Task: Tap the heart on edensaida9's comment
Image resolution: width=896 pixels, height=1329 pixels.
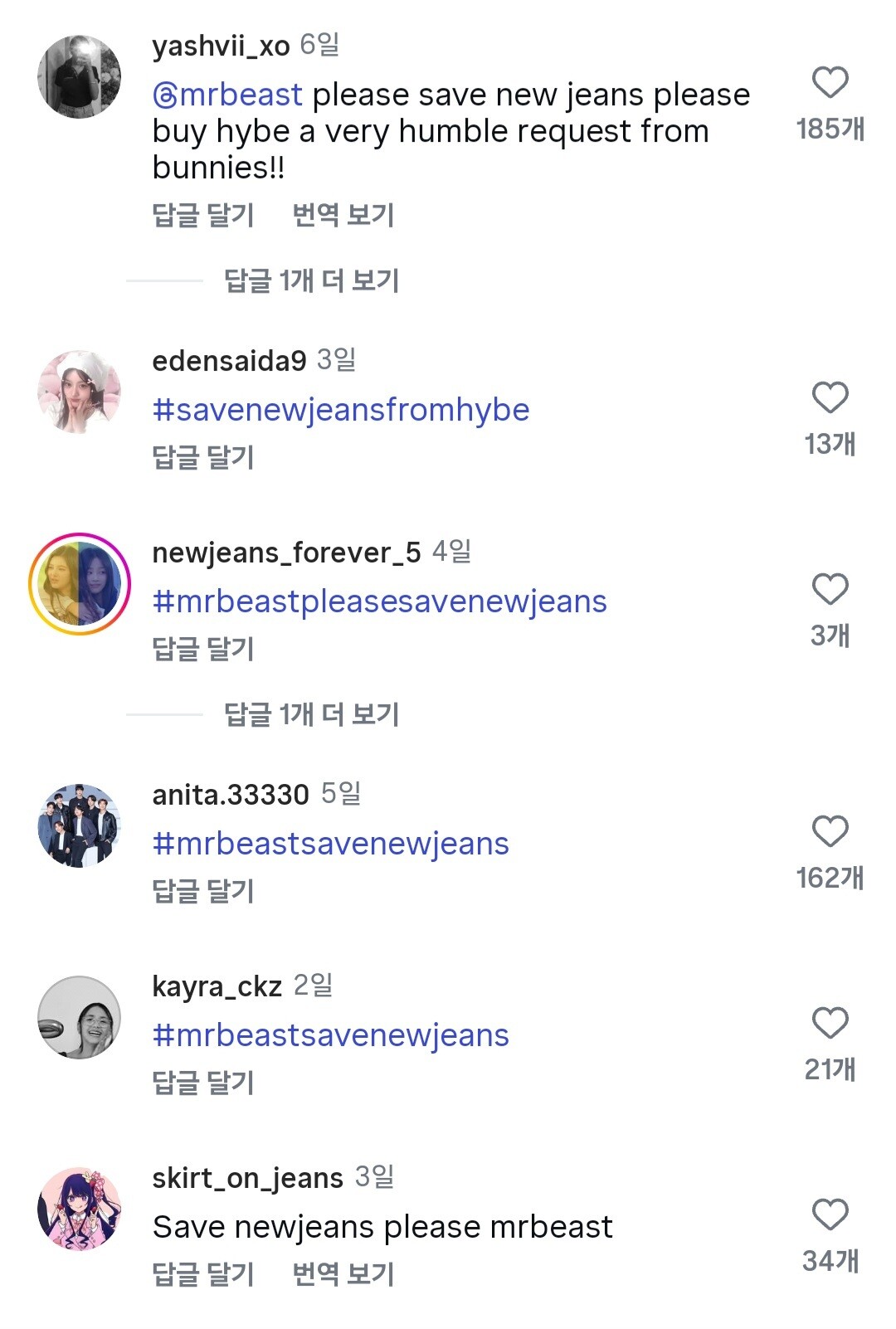Action: point(830,397)
